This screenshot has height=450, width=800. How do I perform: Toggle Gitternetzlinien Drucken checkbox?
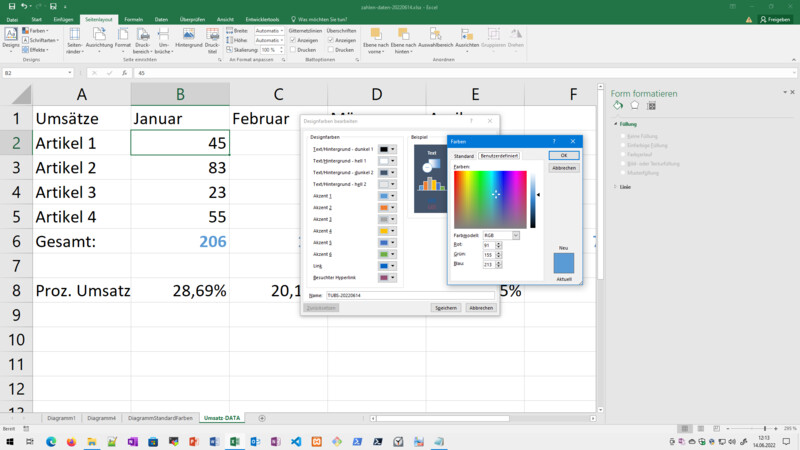293,50
